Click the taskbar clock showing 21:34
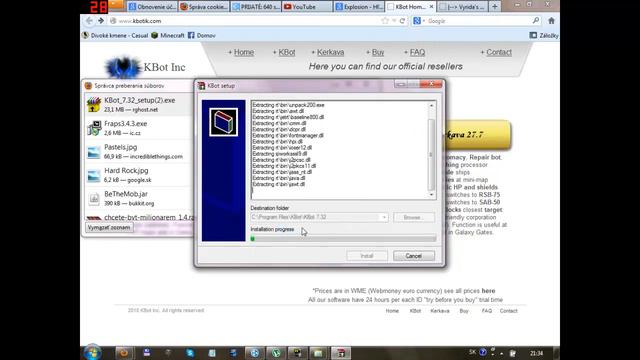The width and height of the screenshot is (640, 360). click(536, 353)
